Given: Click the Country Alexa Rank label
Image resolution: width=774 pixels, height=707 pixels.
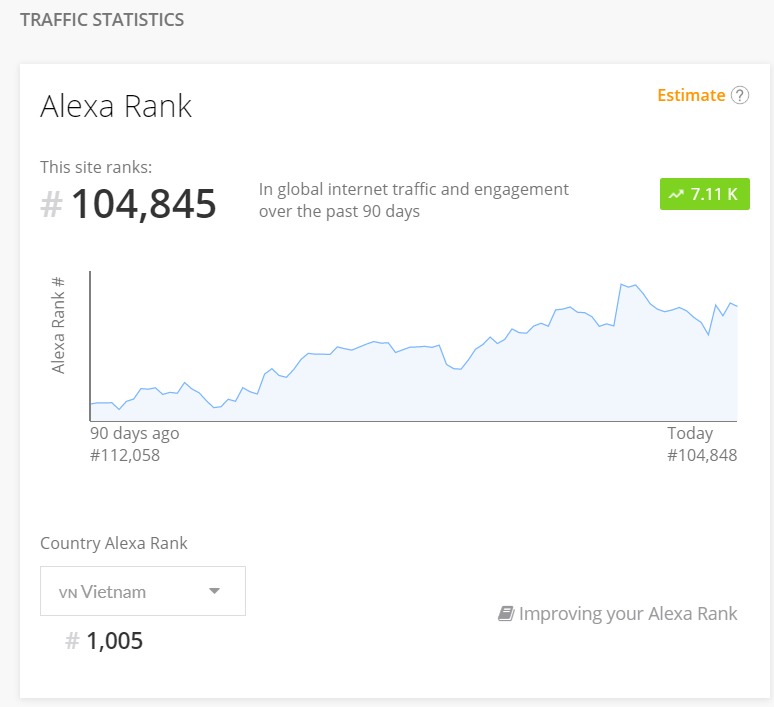Looking at the screenshot, I should tap(114, 543).
